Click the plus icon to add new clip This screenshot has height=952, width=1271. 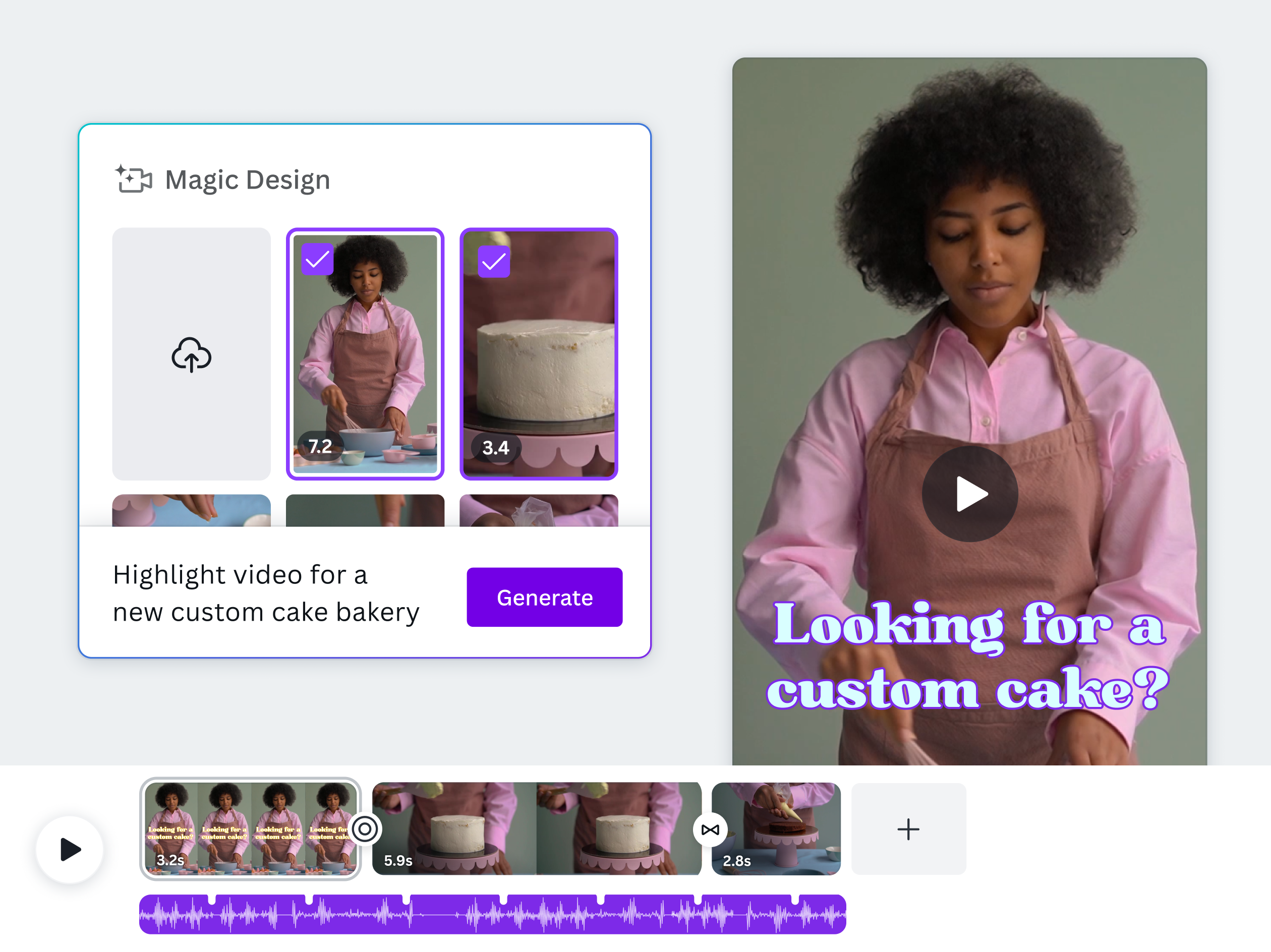pyautogui.click(x=908, y=828)
